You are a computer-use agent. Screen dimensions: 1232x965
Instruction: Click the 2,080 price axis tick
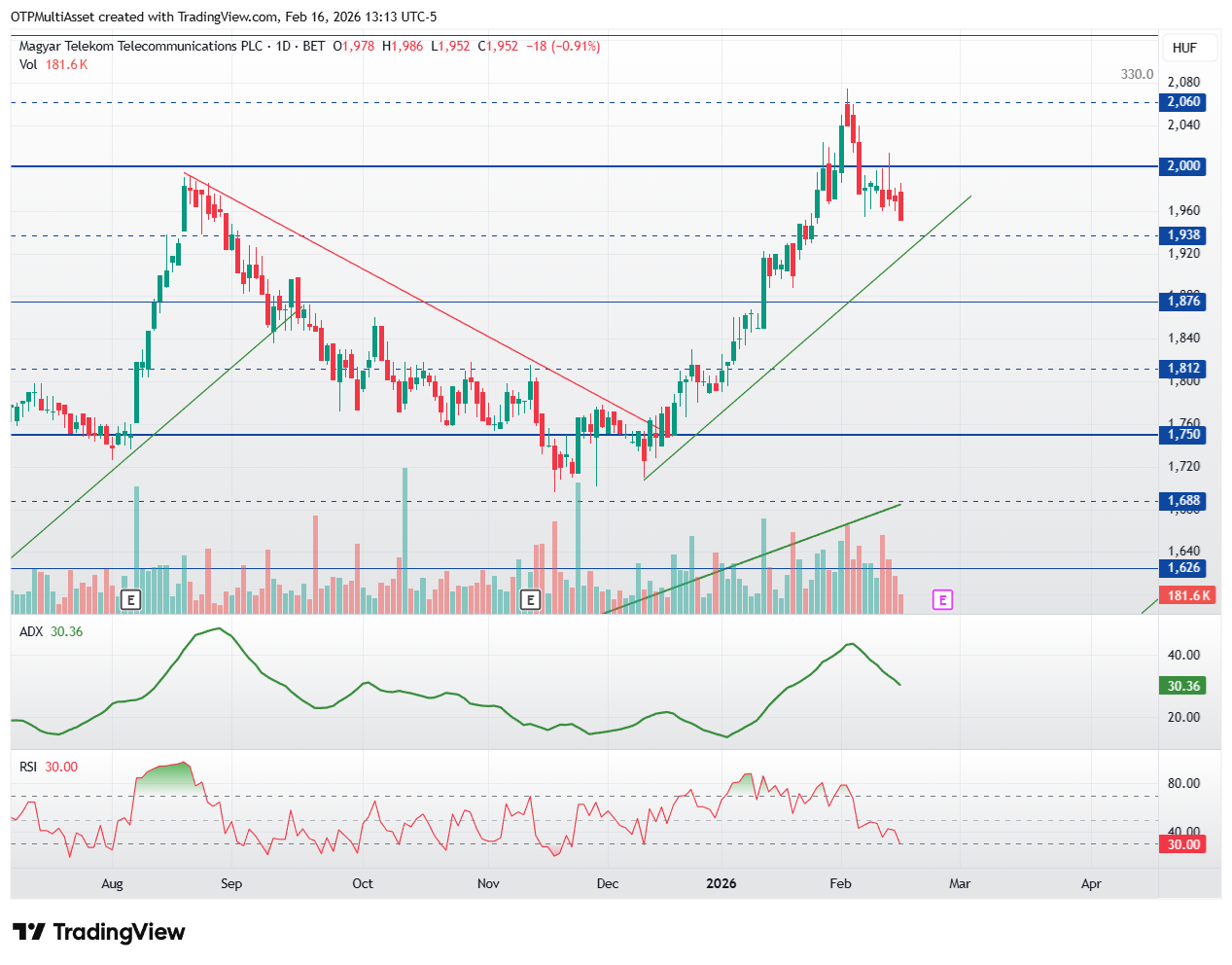click(1183, 82)
